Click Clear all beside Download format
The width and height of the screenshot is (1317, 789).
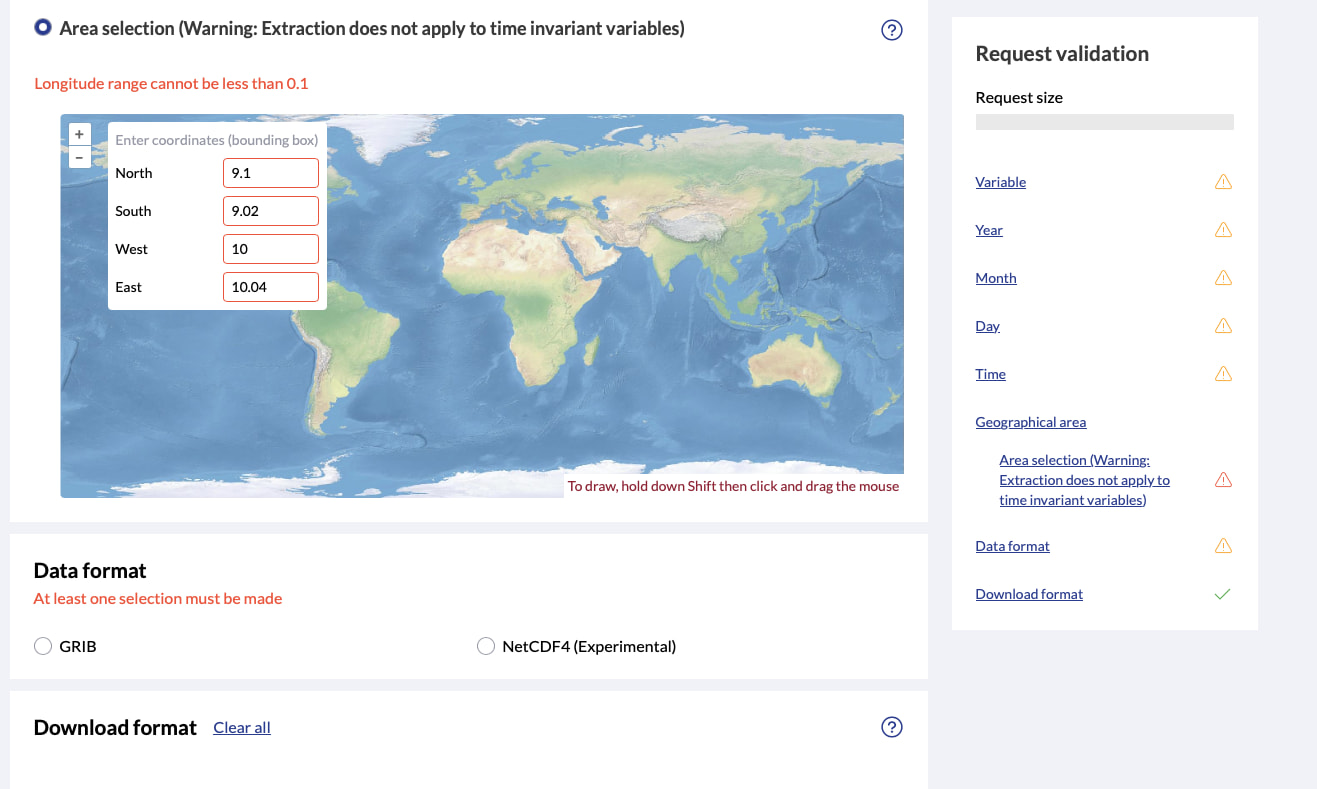(242, 728)
